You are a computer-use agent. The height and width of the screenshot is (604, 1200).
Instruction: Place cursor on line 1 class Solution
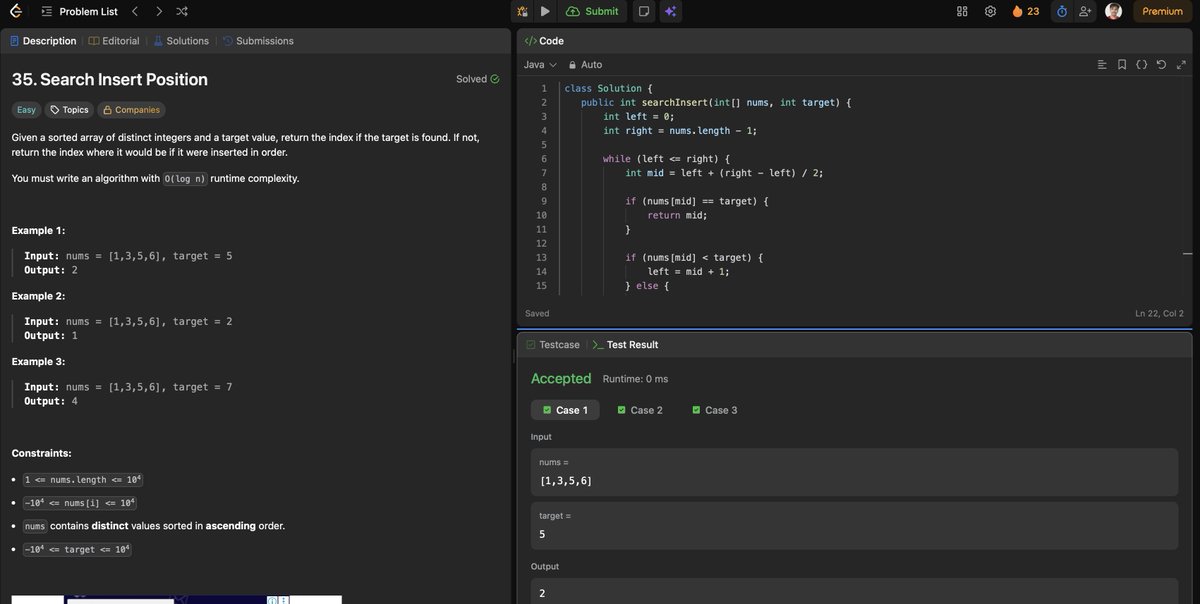point(608,88)
